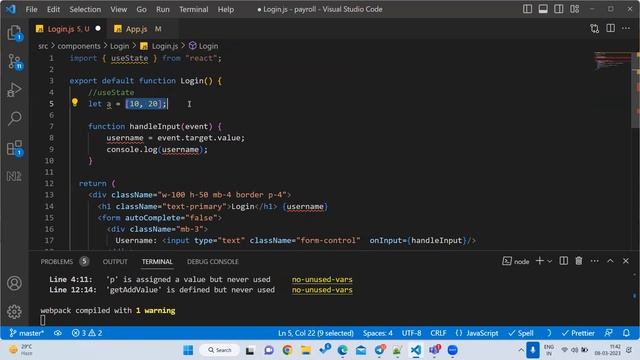This screenshot has height=360, width=640.
Task: Split the editor to the right
Action: pos(611,28)
